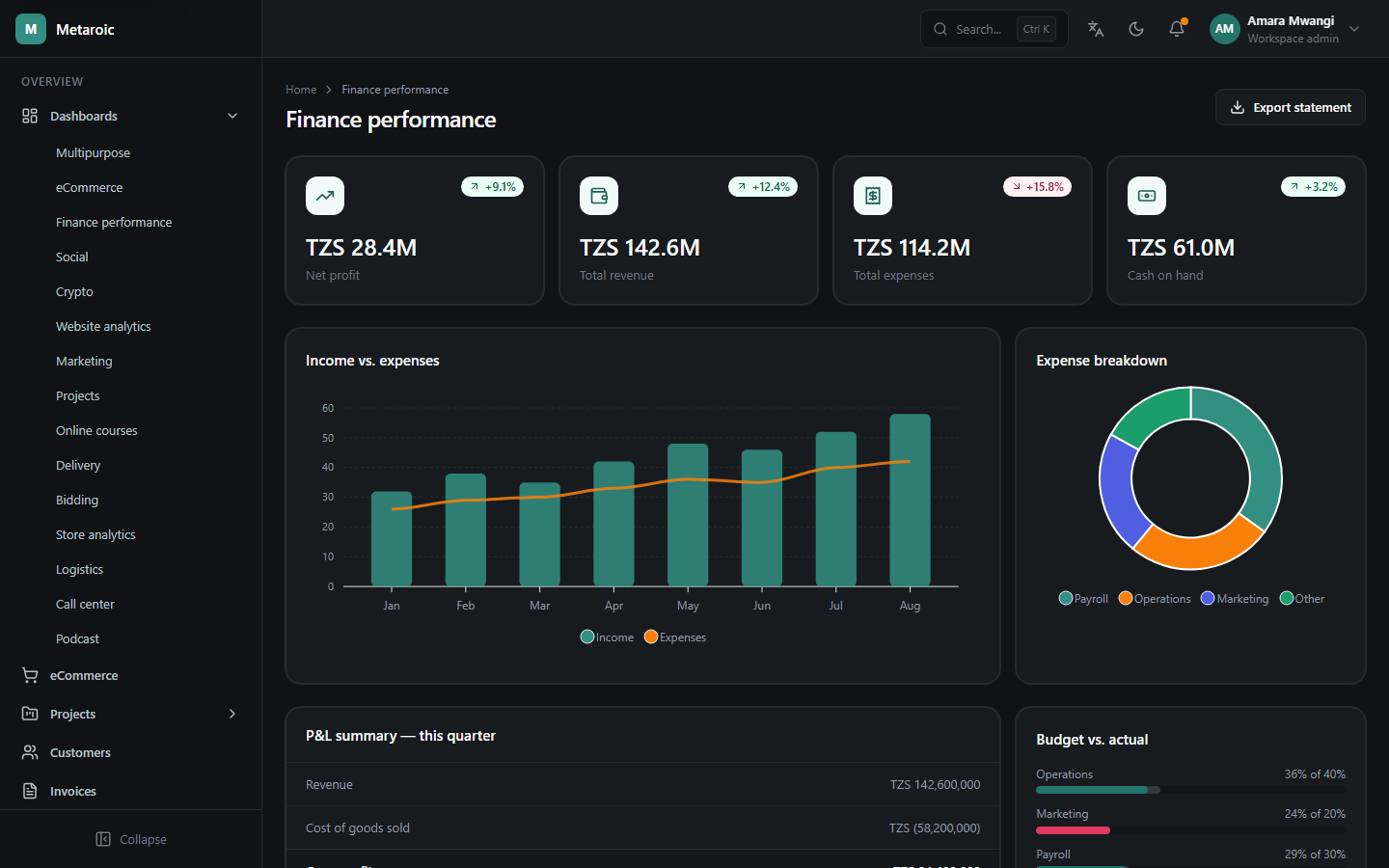Screen dimensions: 1389x868
Task: Open the Social dashboard
Action: [71, 257]
